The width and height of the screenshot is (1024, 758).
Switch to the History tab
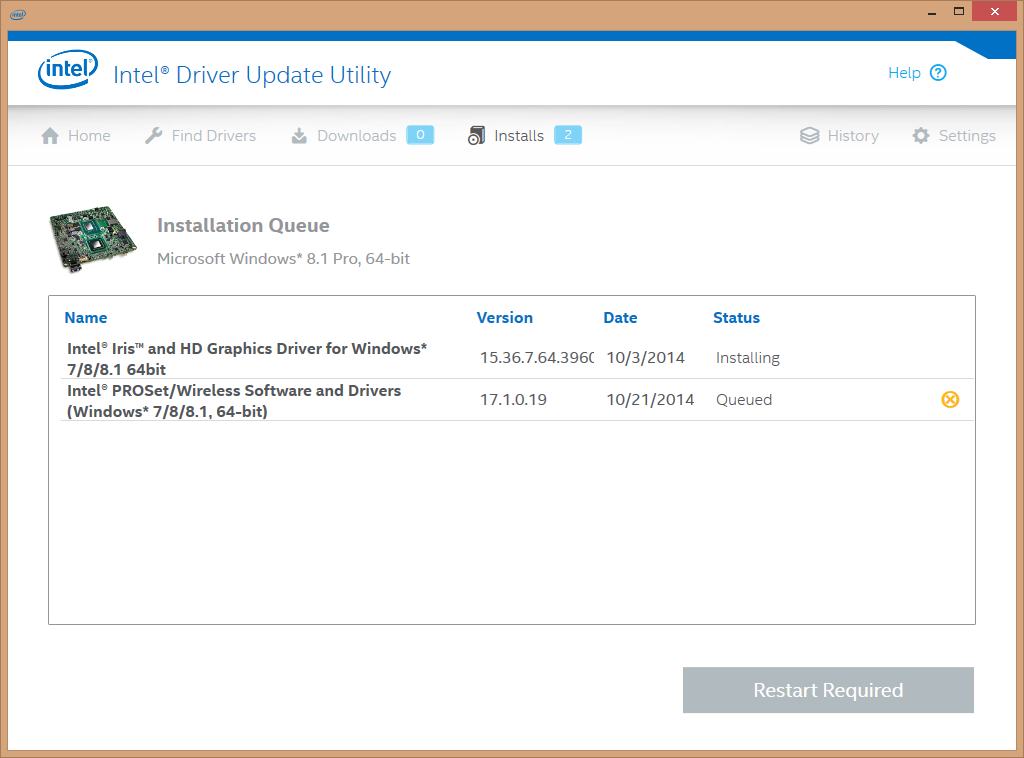tap(852, 135)
